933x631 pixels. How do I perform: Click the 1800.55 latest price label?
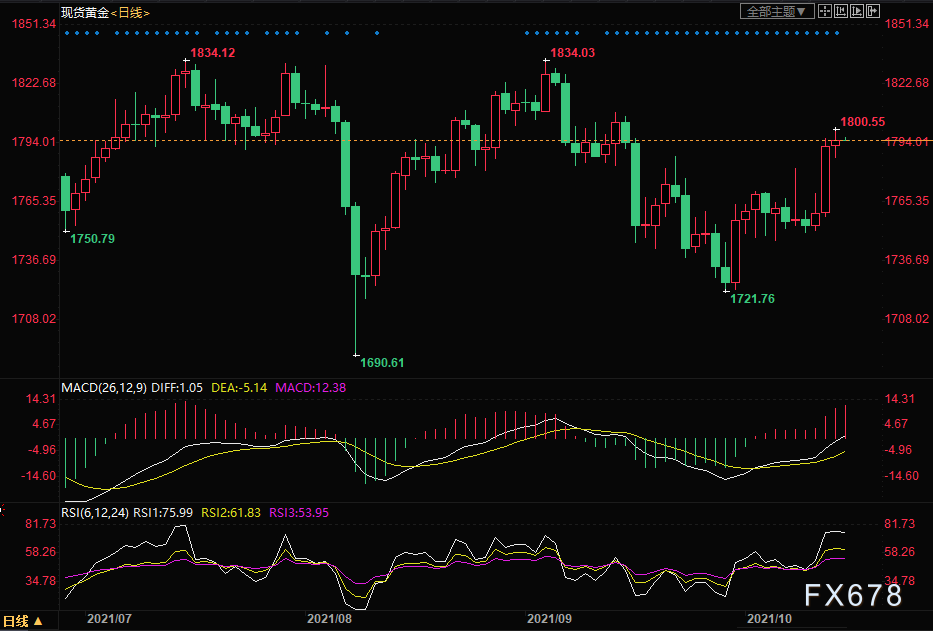(863, 121)
